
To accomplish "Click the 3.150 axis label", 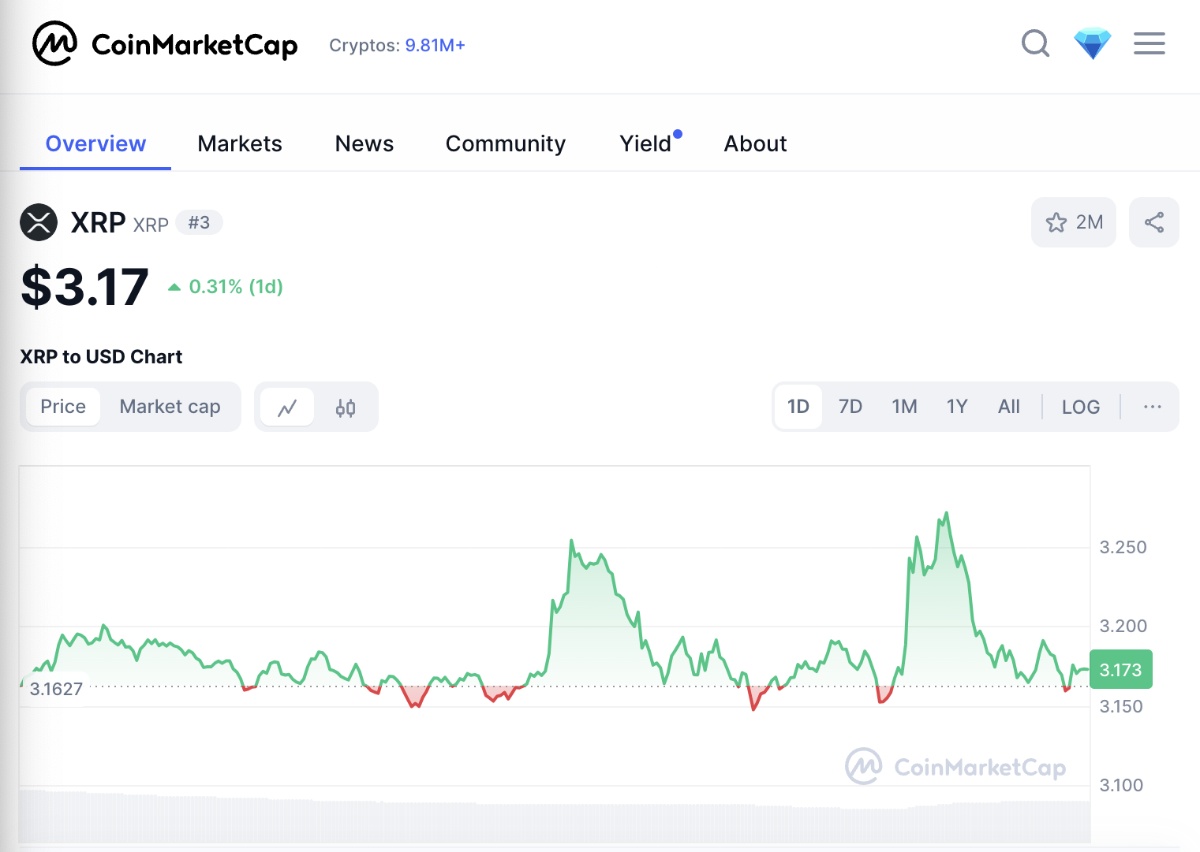I will pos(1123,706).
